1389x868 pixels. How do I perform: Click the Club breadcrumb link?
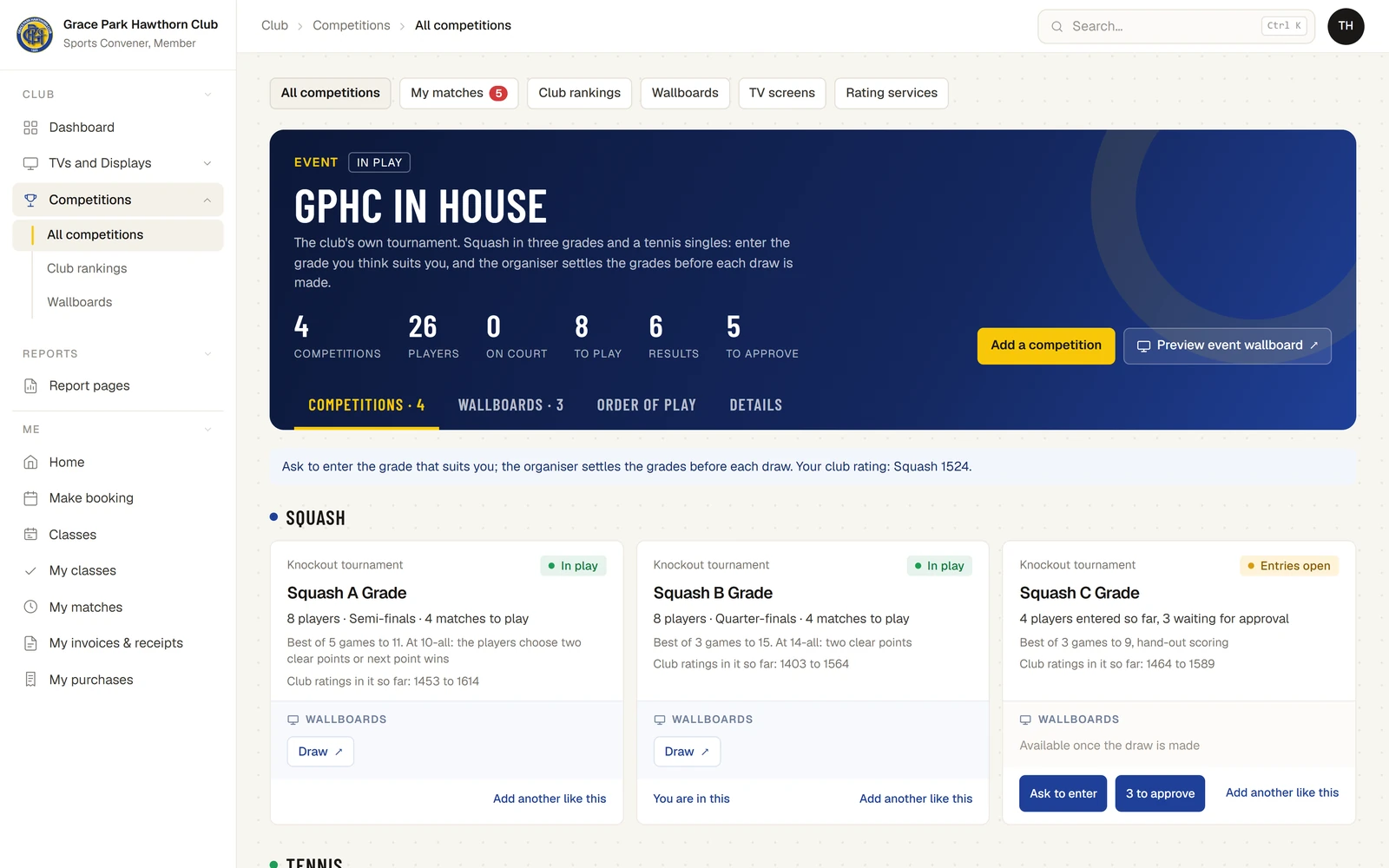click(274, 26)
